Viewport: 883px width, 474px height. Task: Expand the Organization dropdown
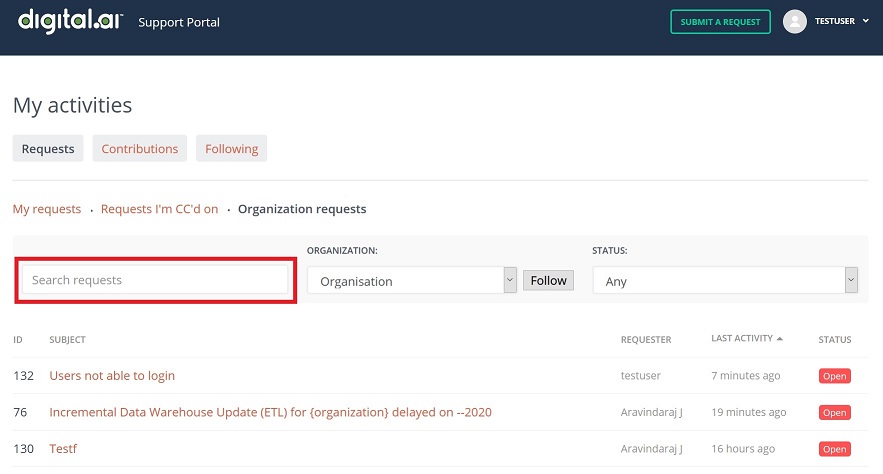click(411, 281)
